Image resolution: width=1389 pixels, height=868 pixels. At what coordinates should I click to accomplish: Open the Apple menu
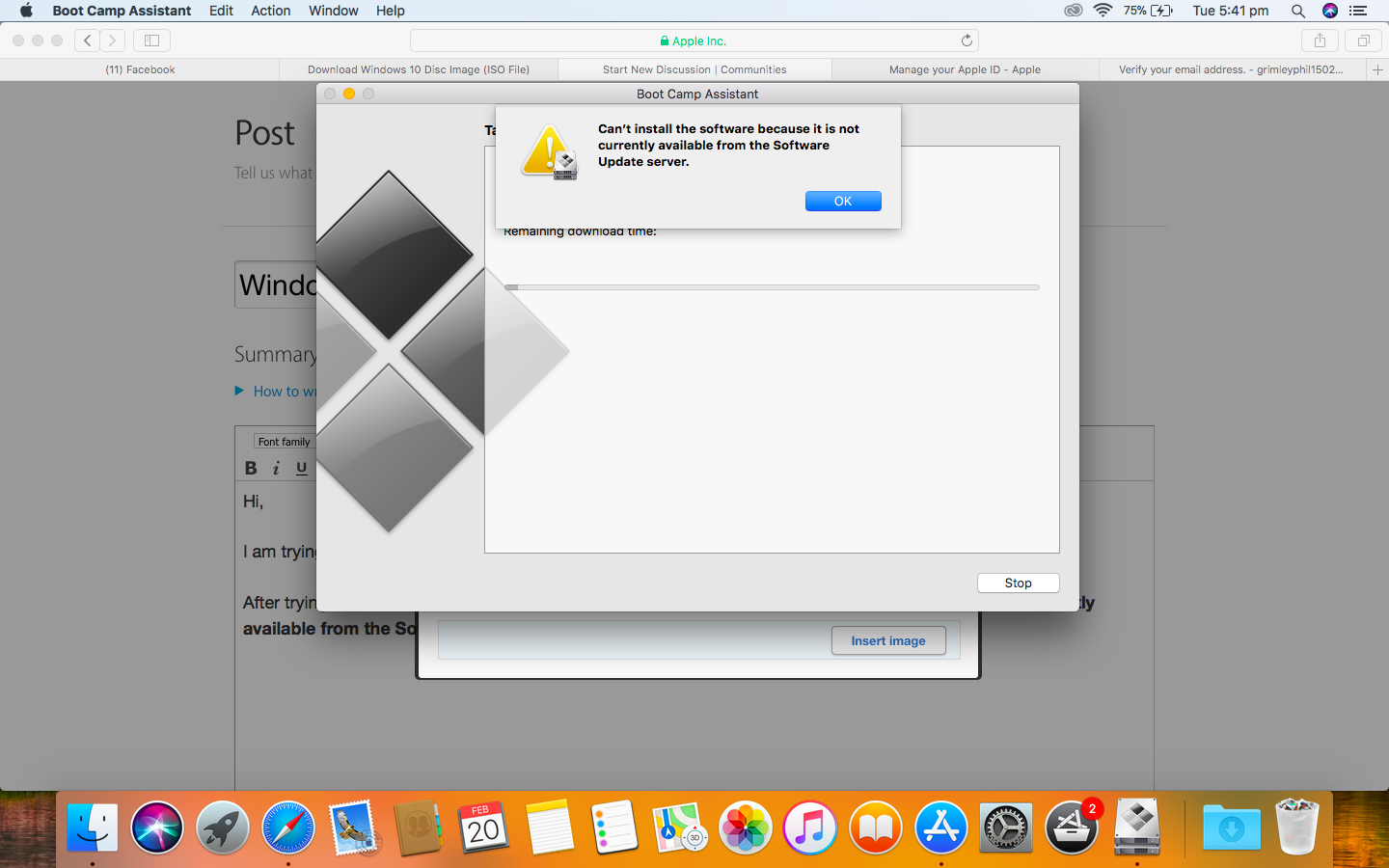[x=26, y=11]
